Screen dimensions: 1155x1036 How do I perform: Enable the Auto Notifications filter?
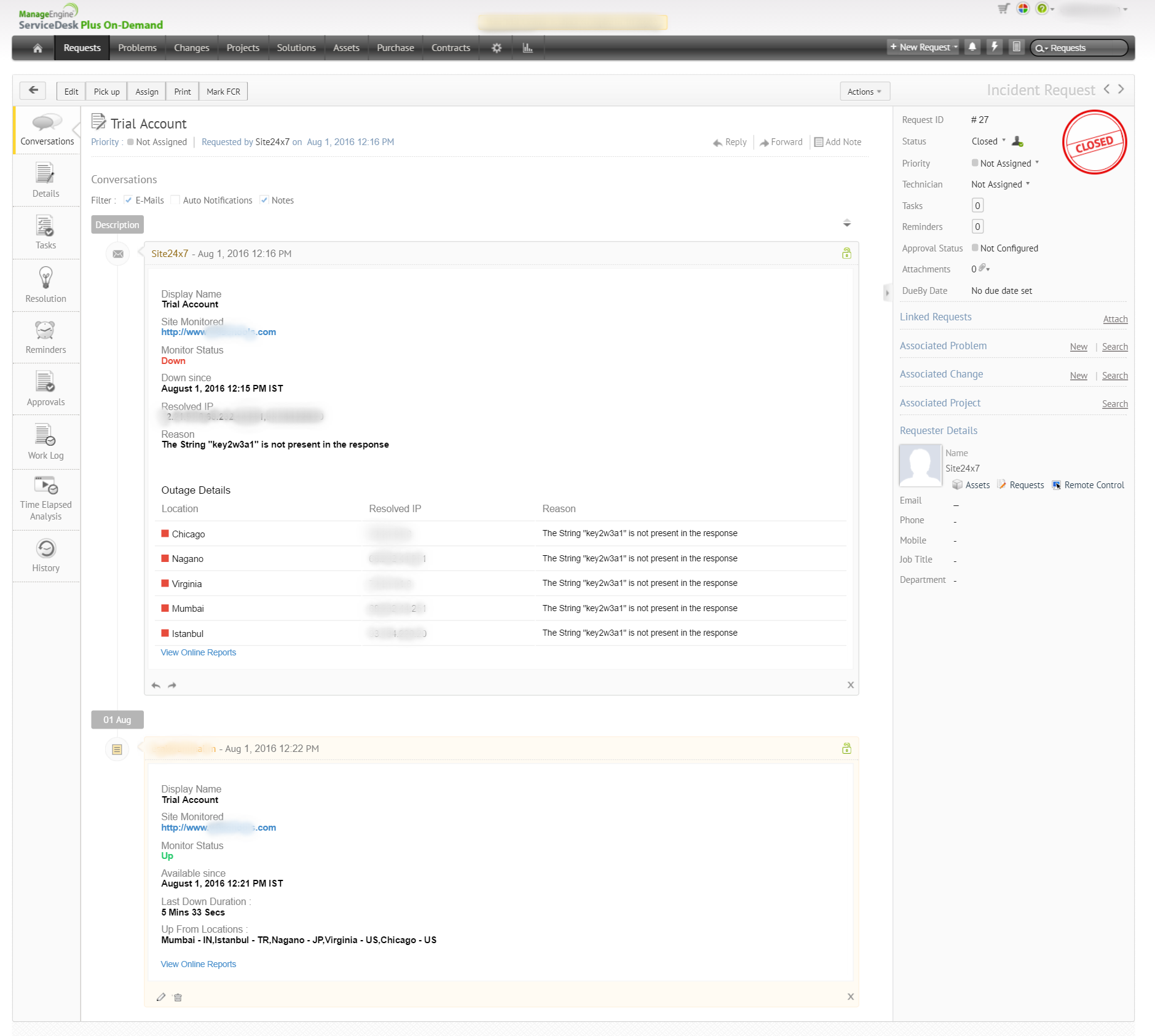click(x=176, y=200)
